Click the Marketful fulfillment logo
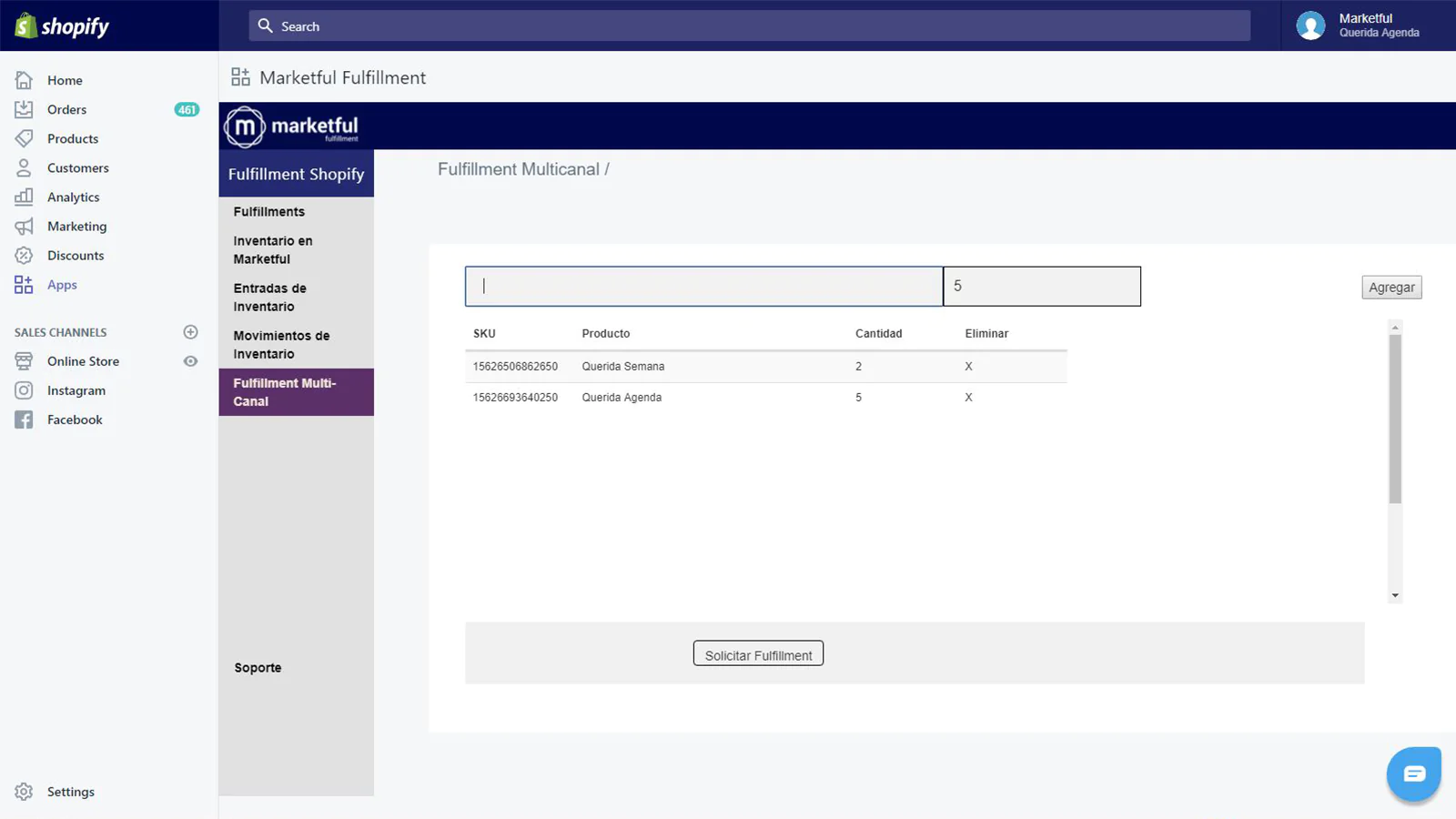Viewport: 1456px width, 819px height. coord(292,126)
